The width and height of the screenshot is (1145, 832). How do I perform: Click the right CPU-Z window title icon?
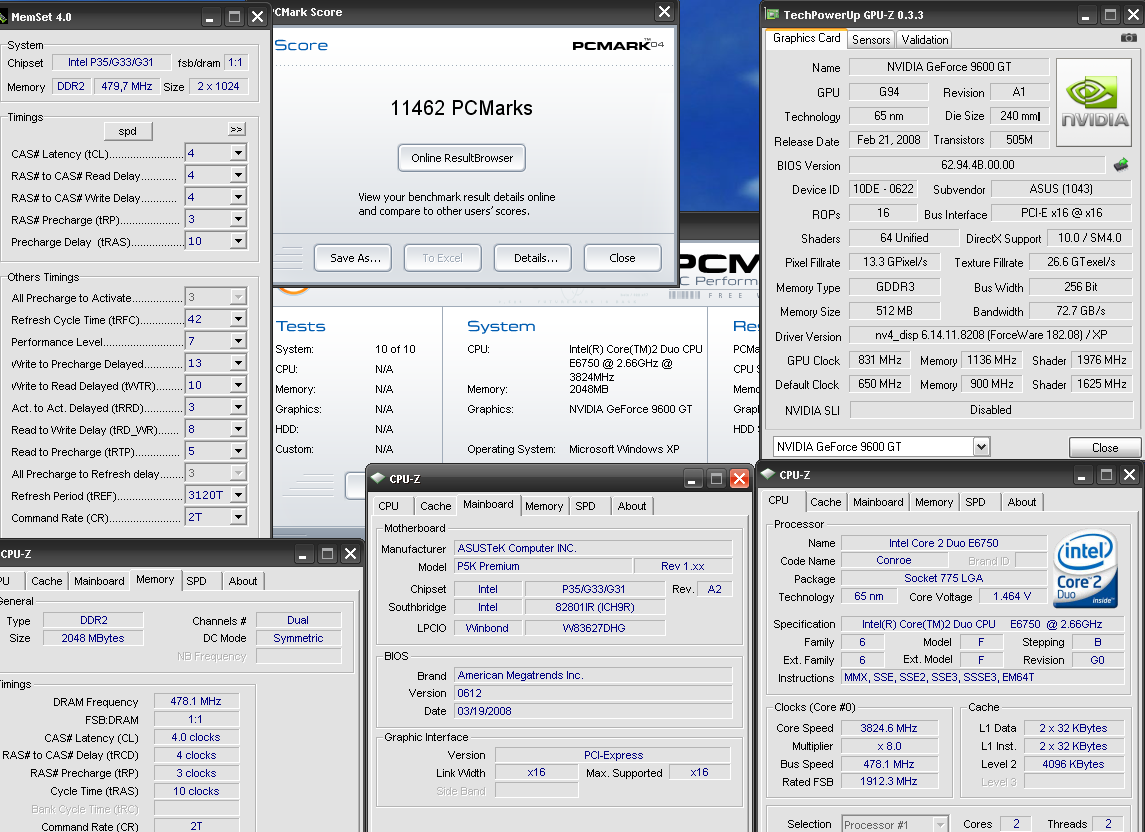pyautogui.click(x=767, y=474)
